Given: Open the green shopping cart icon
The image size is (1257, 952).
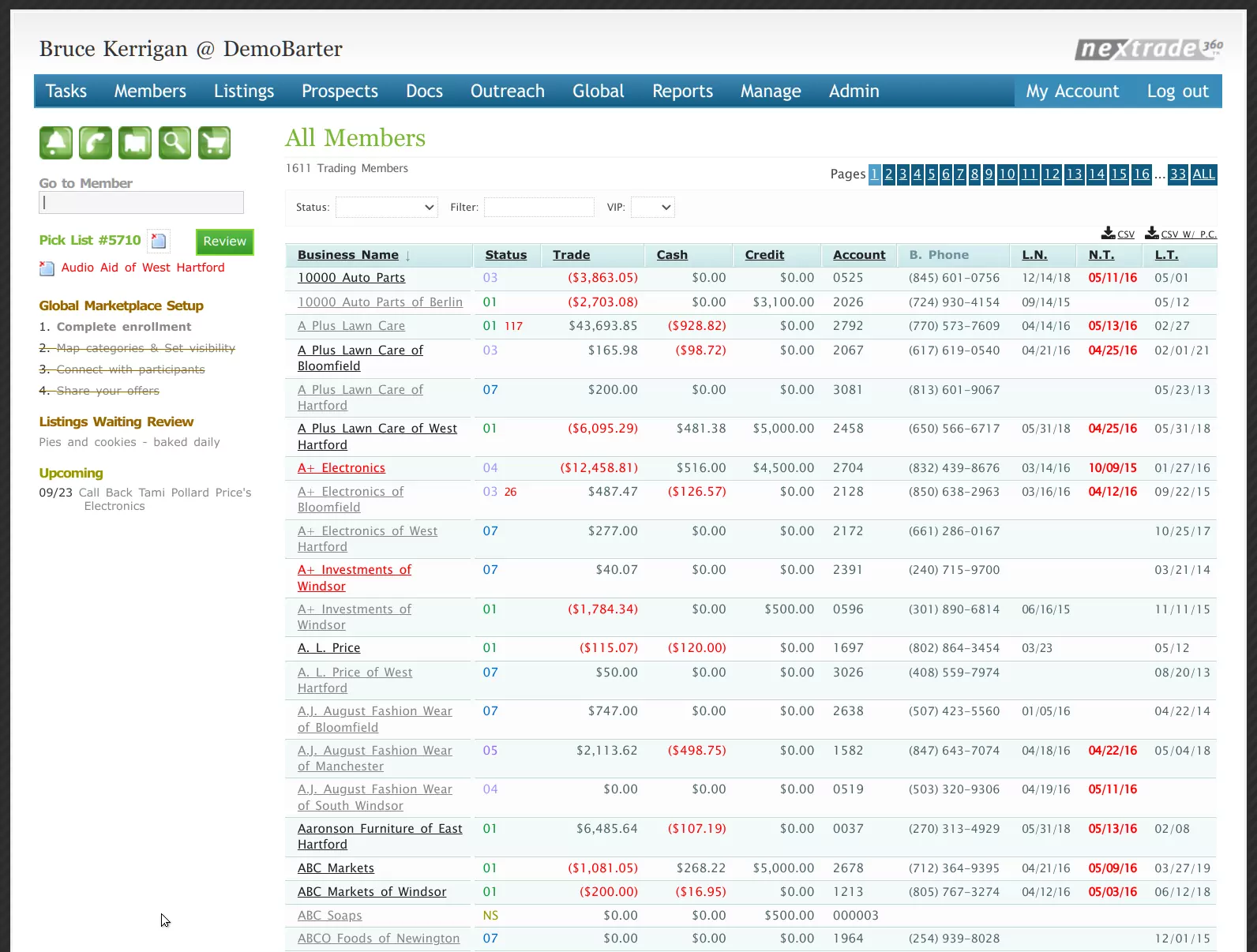Looking at the screenshot, I should coord(214,143).
